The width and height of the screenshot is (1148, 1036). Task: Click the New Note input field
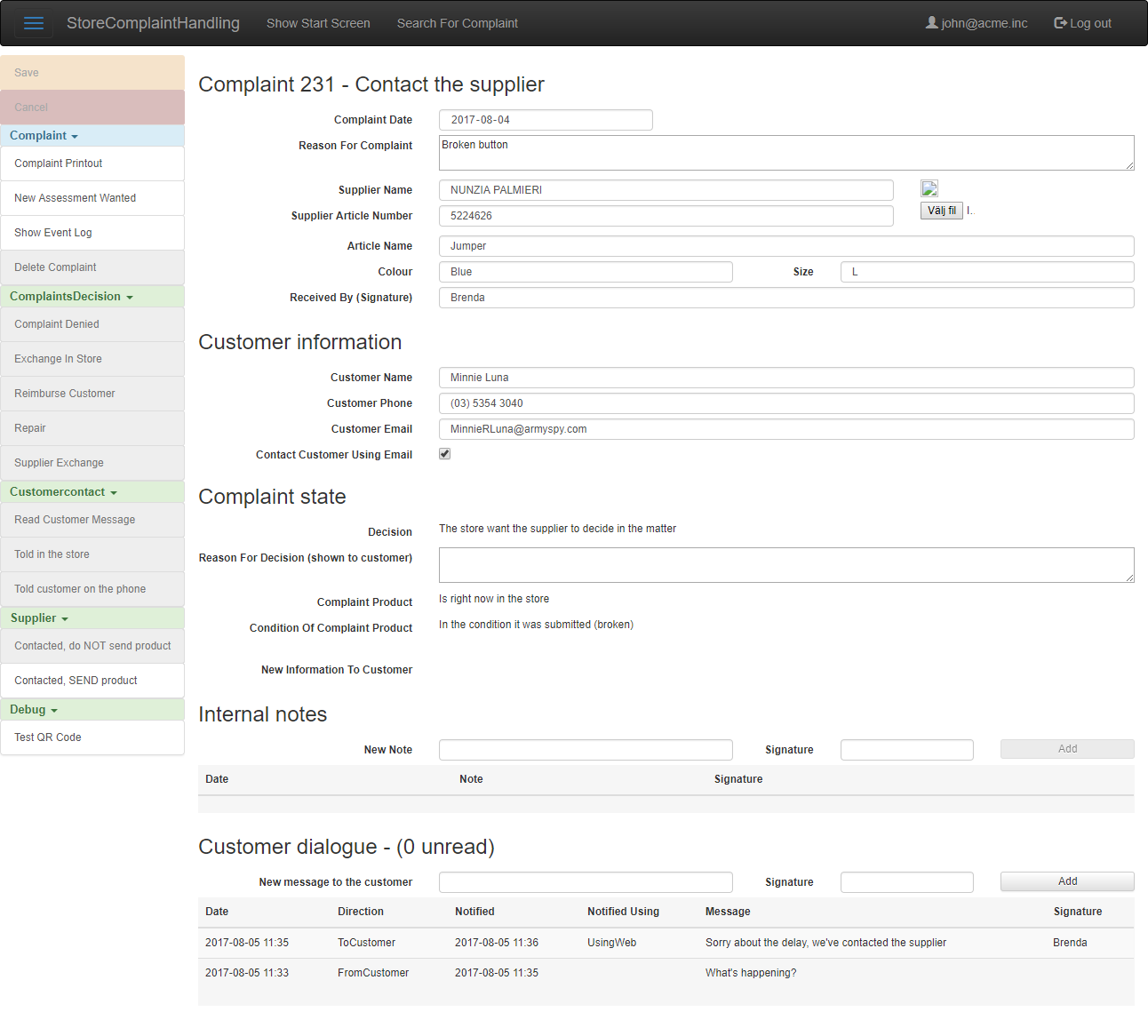(x=586, y=750)
